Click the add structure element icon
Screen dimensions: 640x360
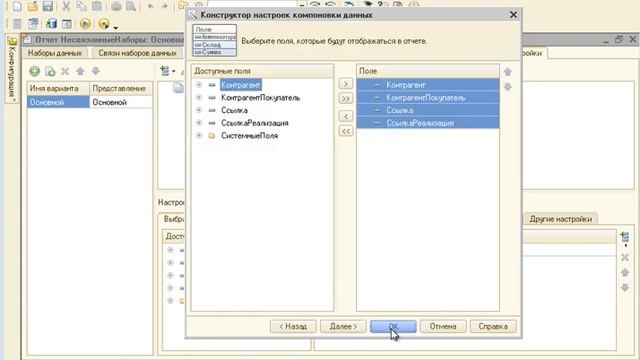164,71
